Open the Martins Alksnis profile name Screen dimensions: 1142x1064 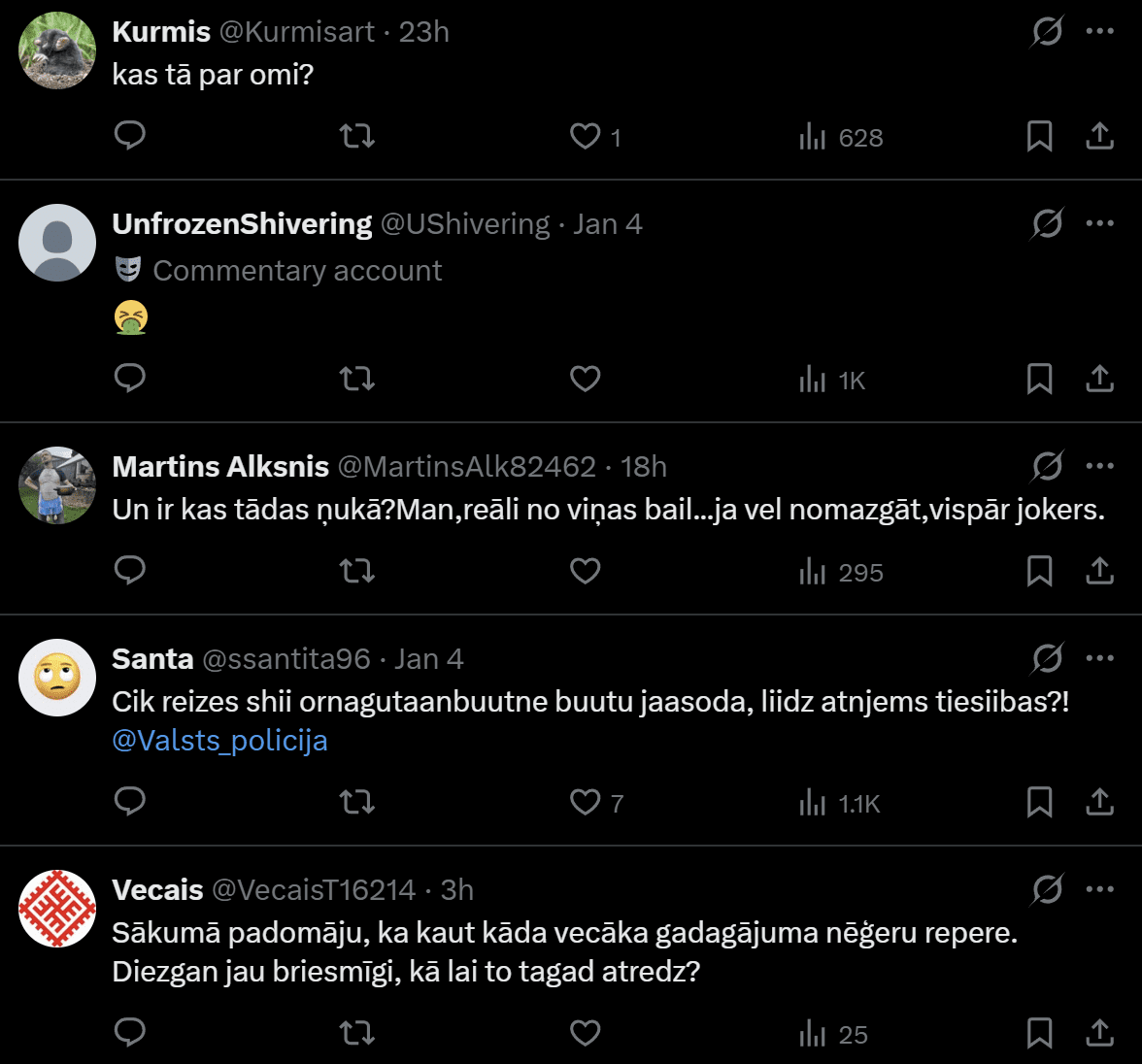coord(220,467)
